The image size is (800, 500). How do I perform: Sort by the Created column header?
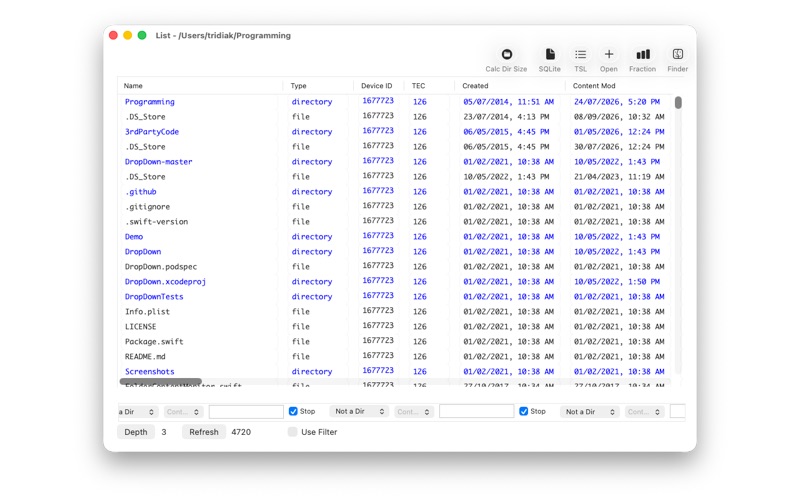pos(509,86)
